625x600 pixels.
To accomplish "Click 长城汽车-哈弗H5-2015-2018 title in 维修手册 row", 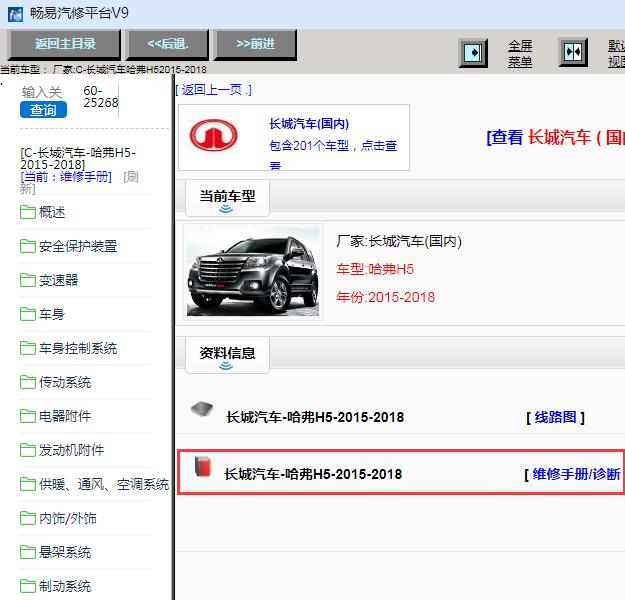I will 313,474.
